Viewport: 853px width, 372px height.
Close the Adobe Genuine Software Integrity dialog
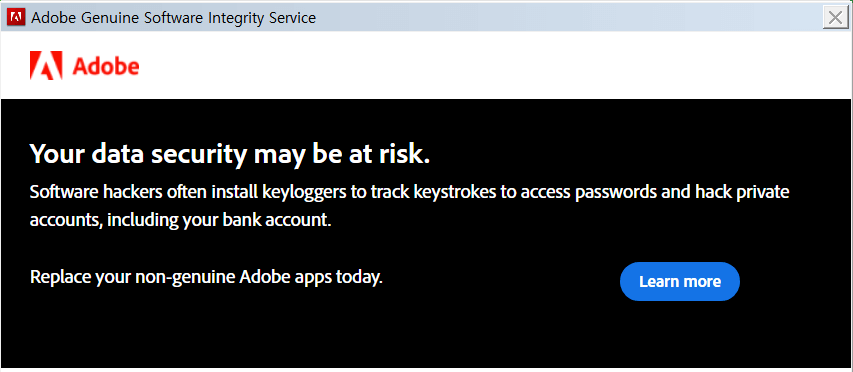pos(835,17)
